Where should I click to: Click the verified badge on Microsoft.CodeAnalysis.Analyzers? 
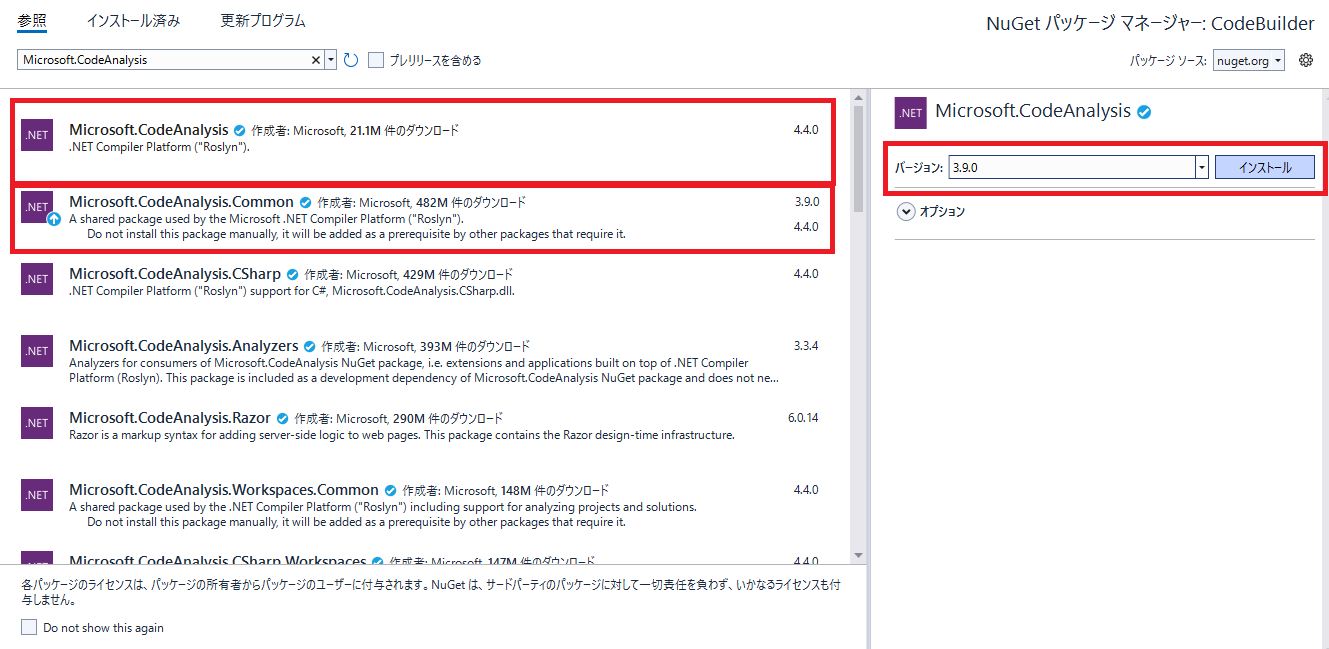(x=308, y=345)
